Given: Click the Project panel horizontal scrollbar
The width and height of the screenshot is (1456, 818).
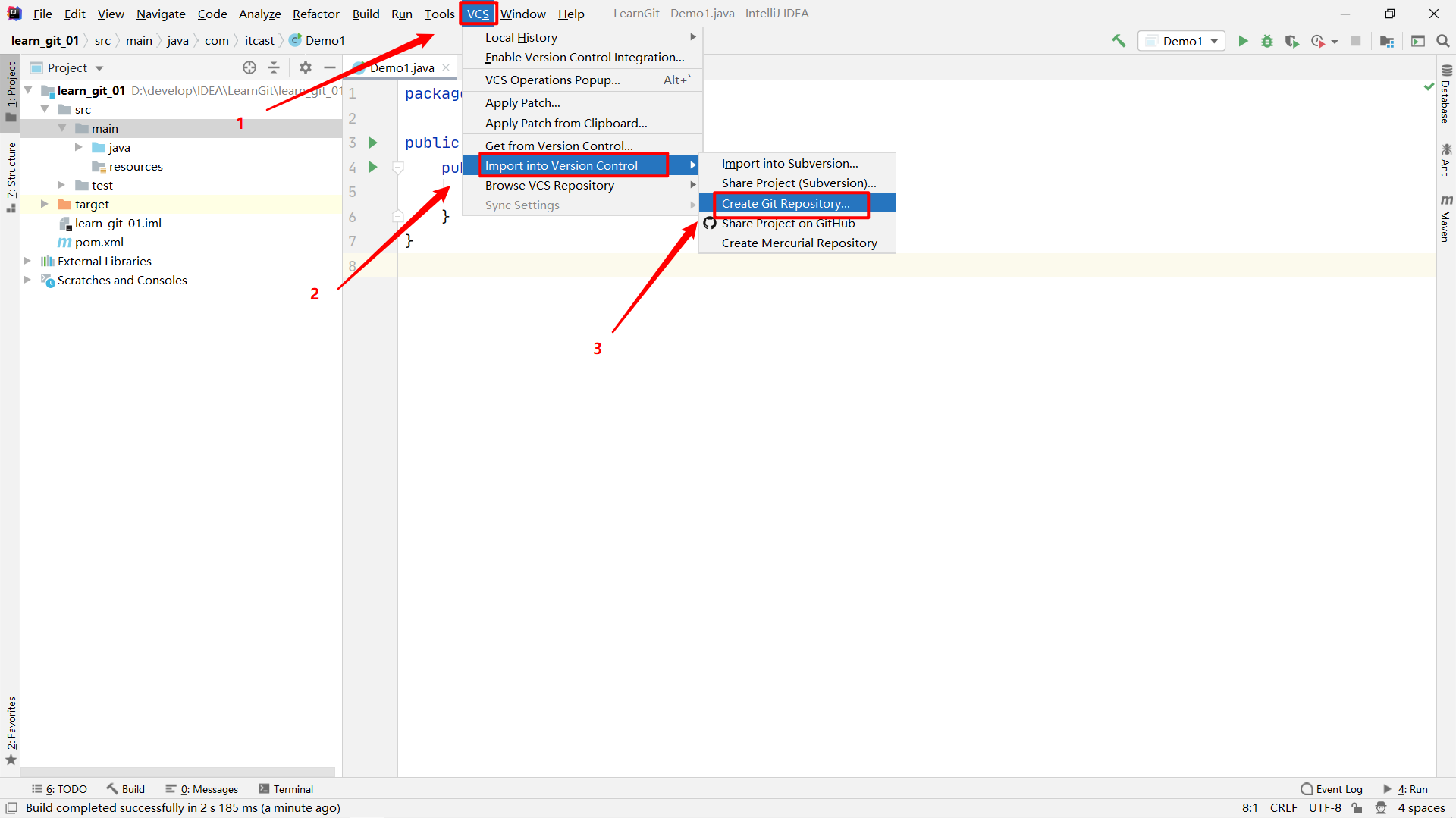Looking at the screenshot, I should coord(177,771).
